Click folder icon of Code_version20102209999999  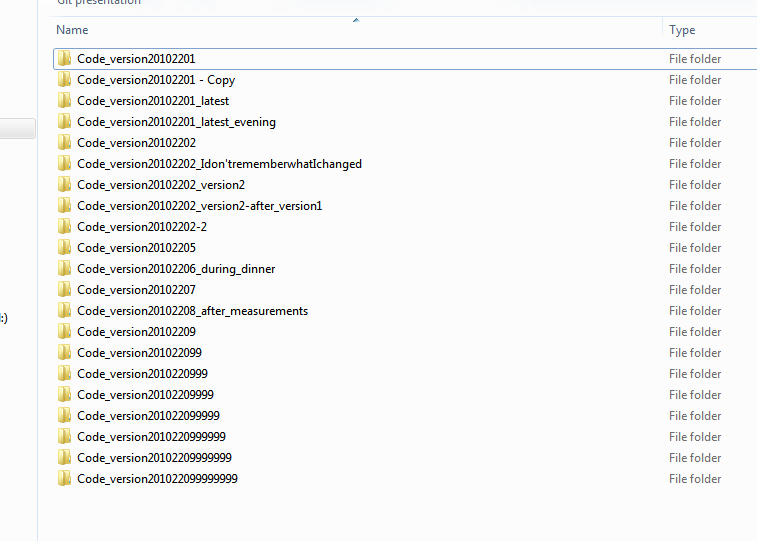64,458
